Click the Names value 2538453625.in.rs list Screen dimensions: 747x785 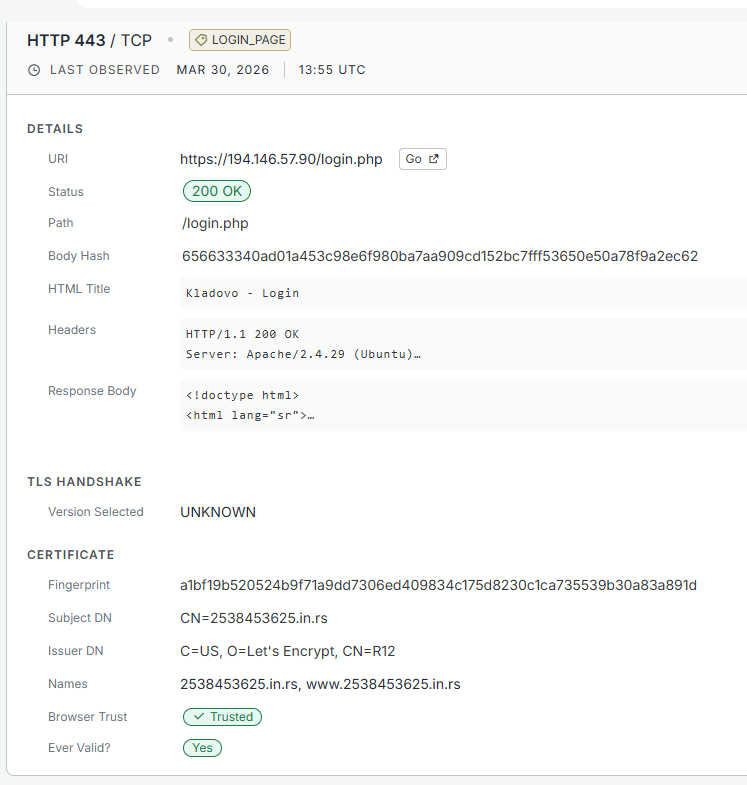coord(320,684)
